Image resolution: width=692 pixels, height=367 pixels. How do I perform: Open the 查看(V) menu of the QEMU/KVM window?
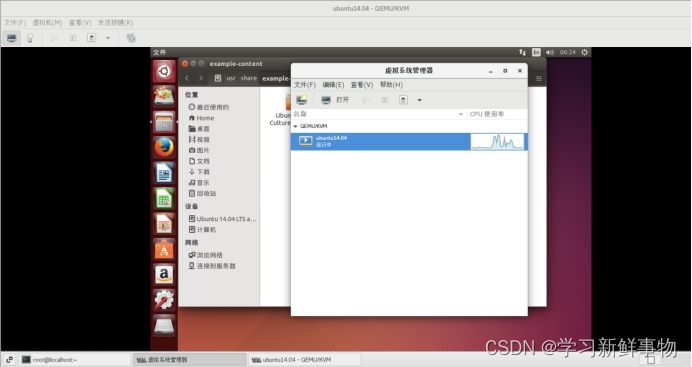click(80, 22)
